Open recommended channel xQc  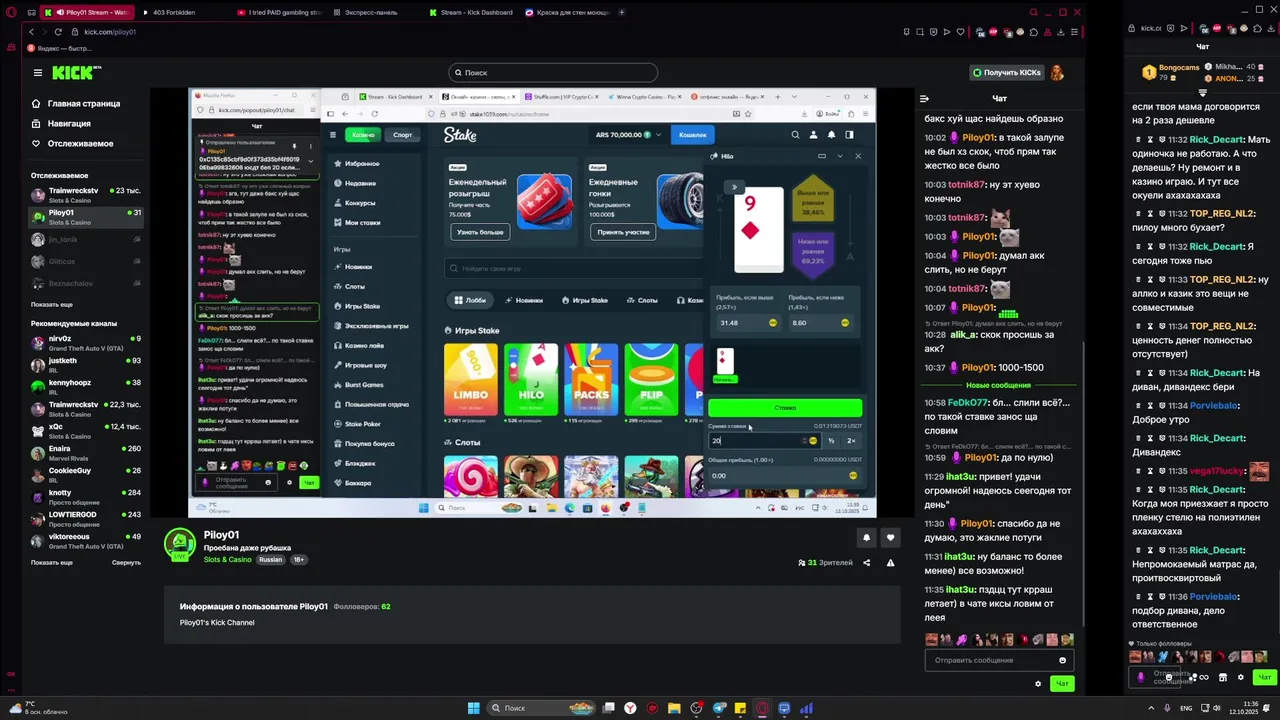pyautogui.click(x=85, y=431)
